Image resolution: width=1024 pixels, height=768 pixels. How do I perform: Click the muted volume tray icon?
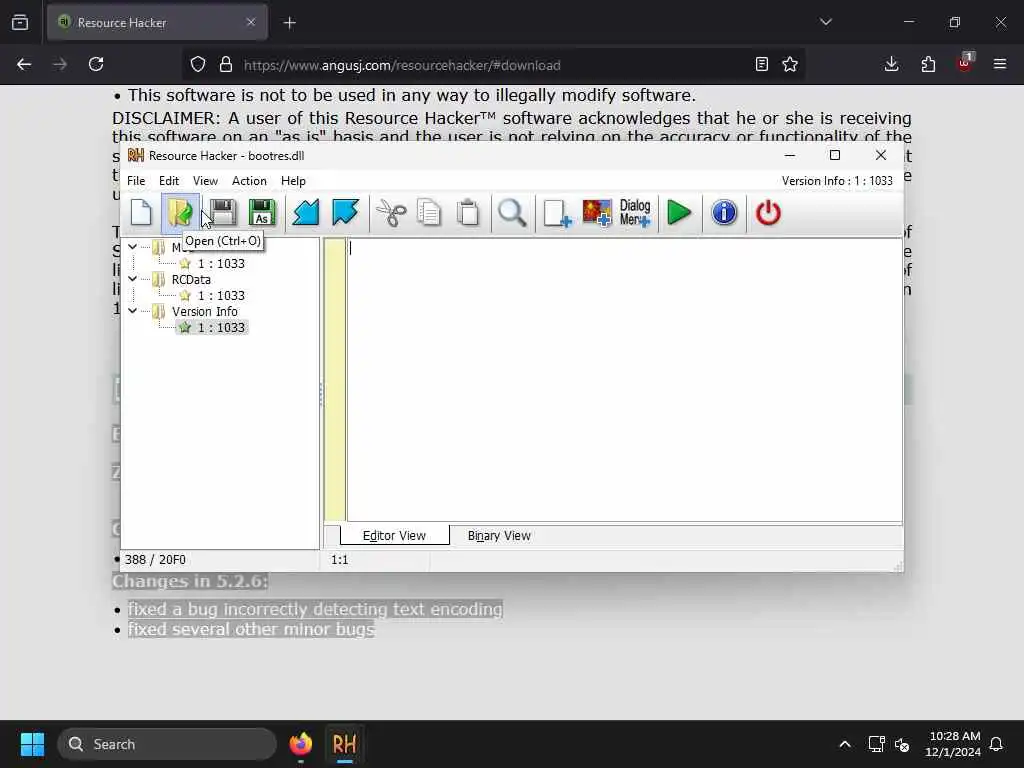point(903,744)
